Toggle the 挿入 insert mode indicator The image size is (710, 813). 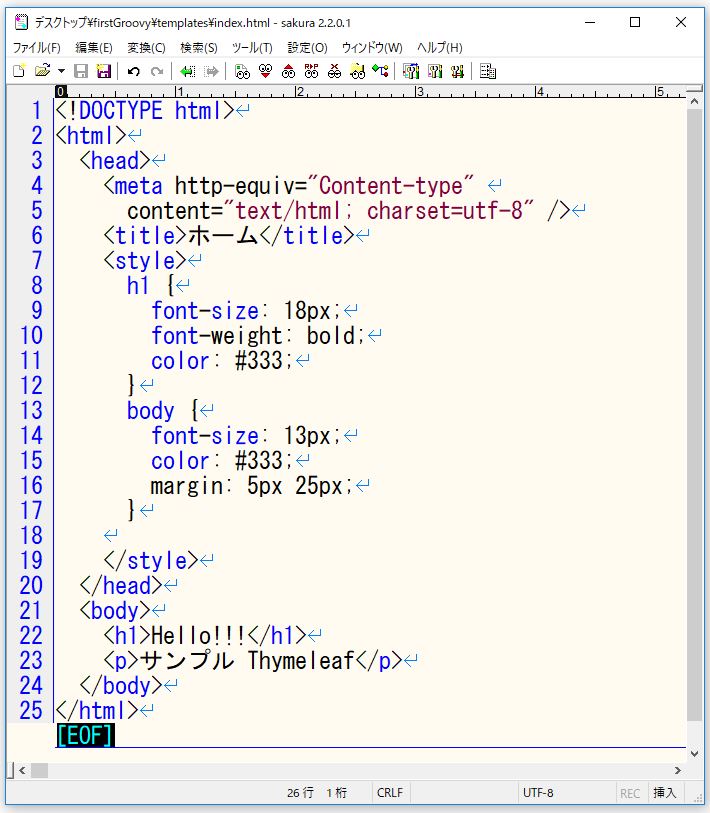(664, 793)
